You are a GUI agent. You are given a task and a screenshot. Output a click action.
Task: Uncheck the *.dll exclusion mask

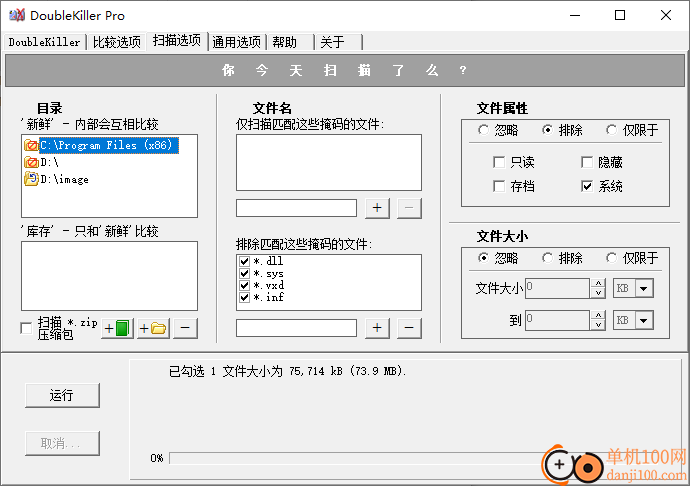[x=244, y=261]
